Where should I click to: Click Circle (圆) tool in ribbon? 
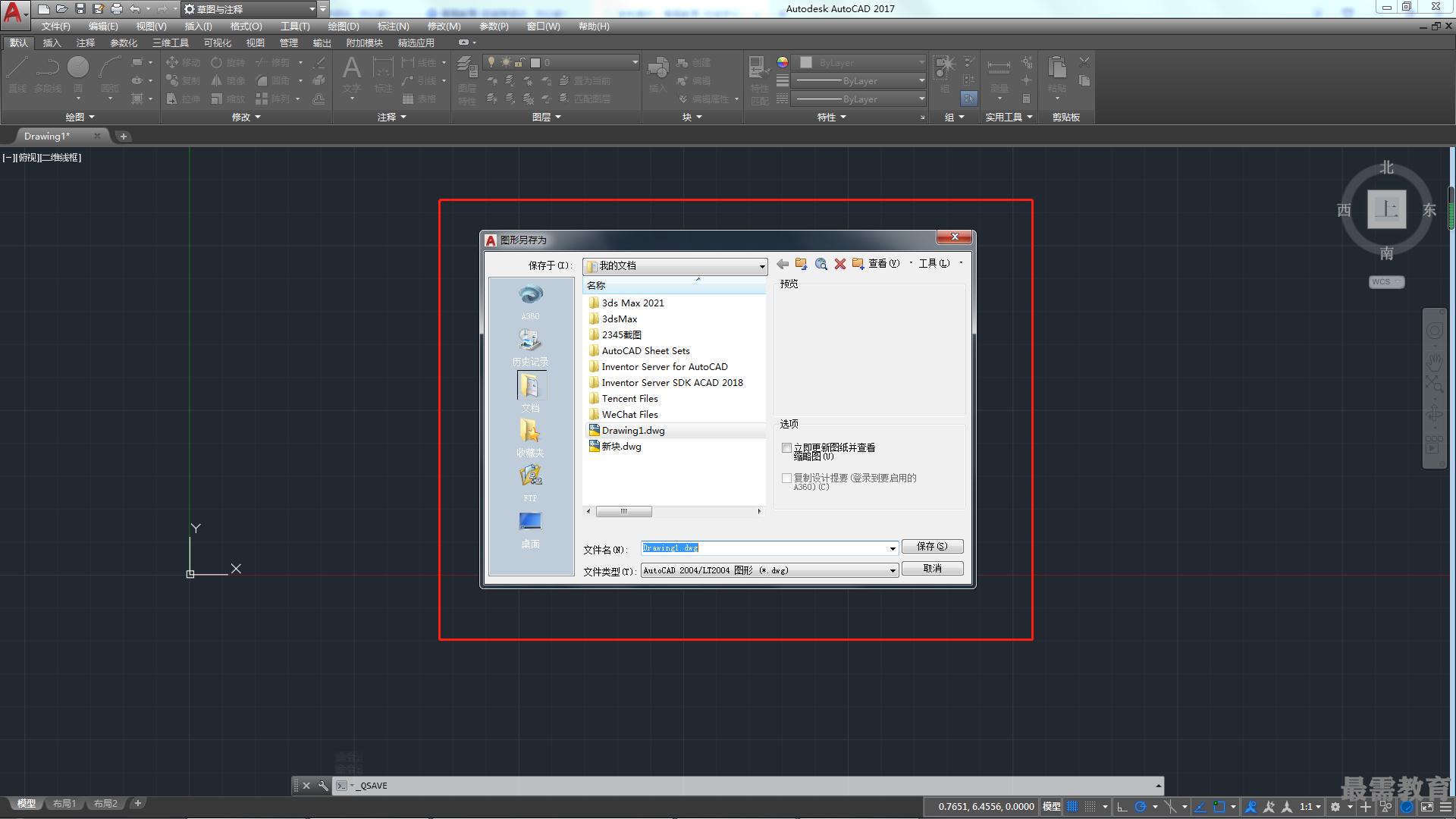tap(78, 76)
